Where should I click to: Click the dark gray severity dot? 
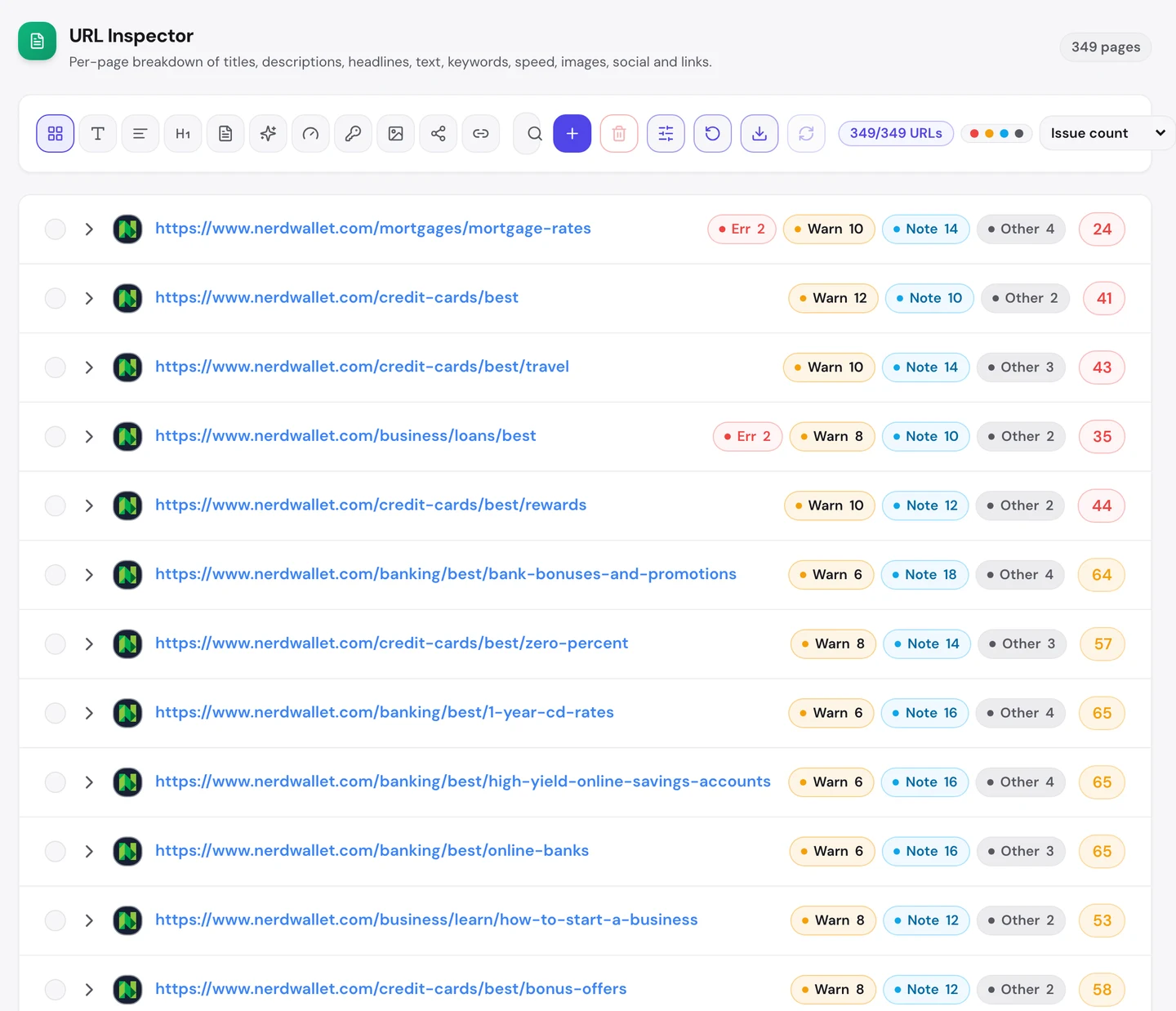click(1018, 134)
